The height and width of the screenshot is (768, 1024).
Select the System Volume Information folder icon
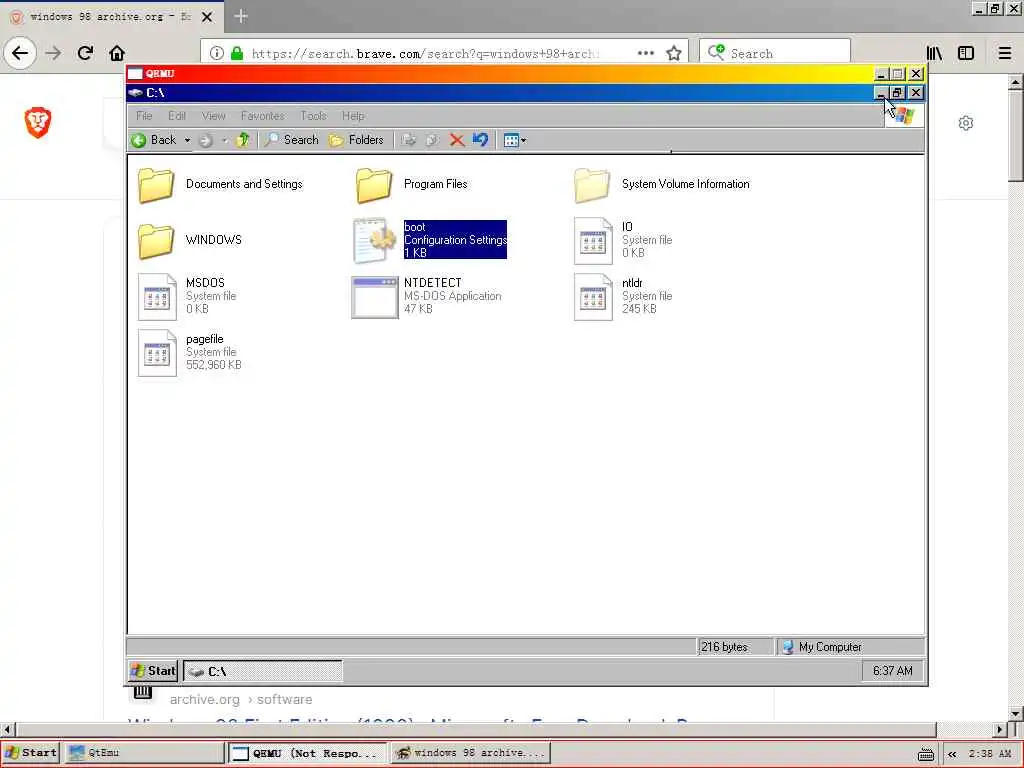click(592, 185)
